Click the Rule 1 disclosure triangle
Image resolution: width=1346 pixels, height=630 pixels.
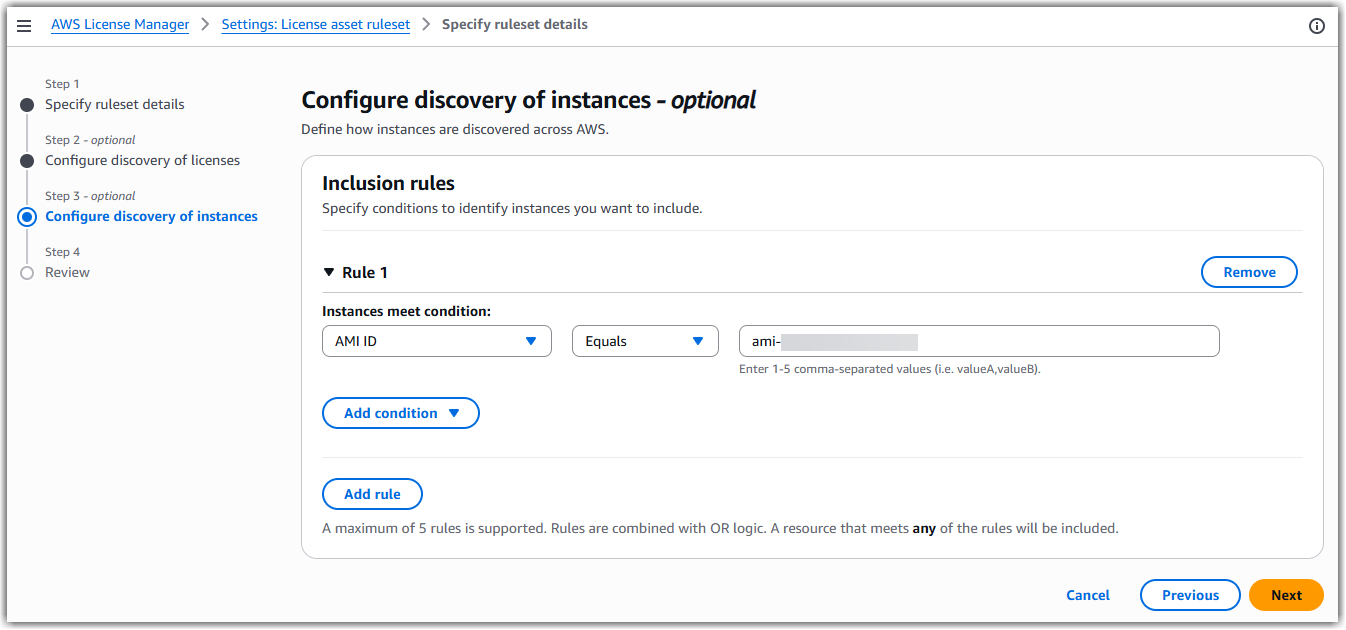(330, 271)
